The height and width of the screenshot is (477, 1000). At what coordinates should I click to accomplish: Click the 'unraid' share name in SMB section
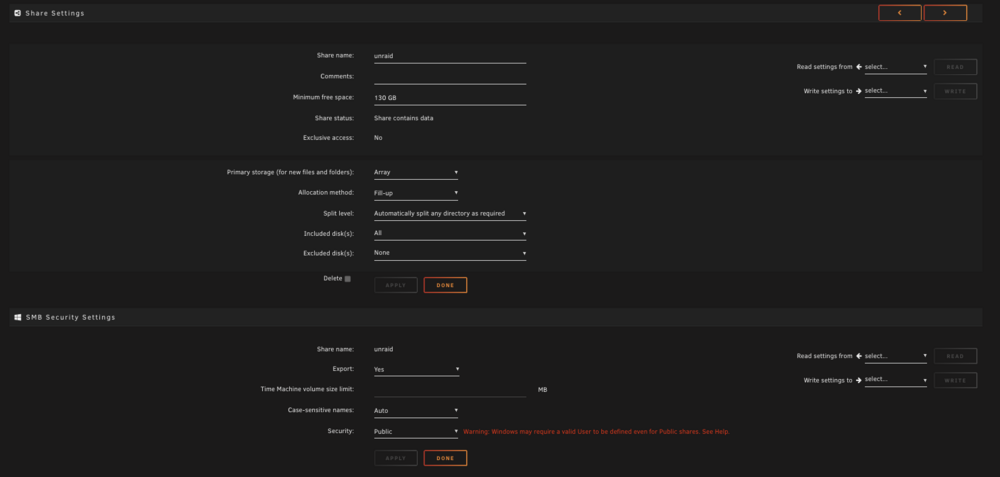383,349
